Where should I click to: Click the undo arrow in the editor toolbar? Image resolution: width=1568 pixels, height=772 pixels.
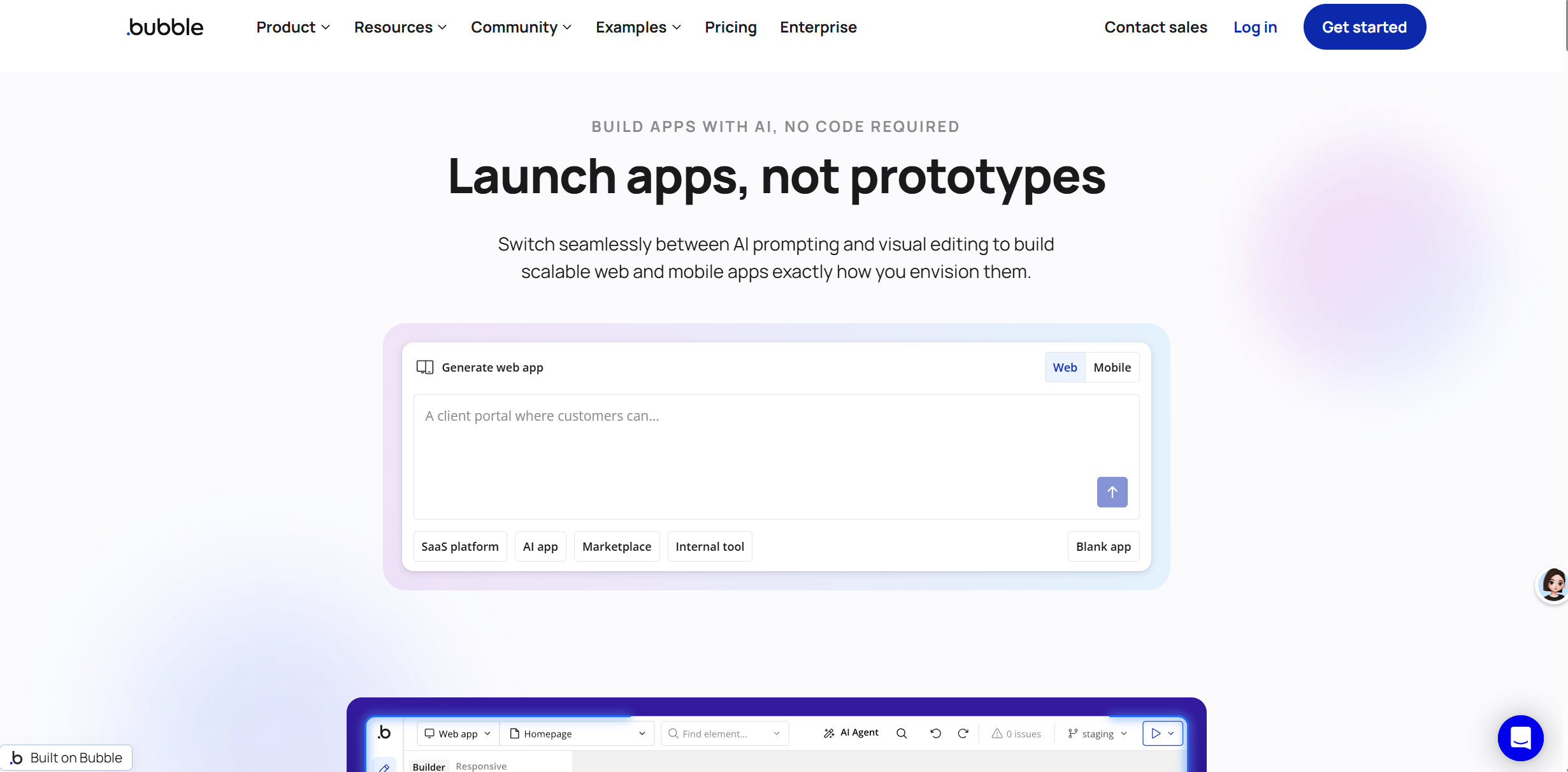click(x=935, y=734)
